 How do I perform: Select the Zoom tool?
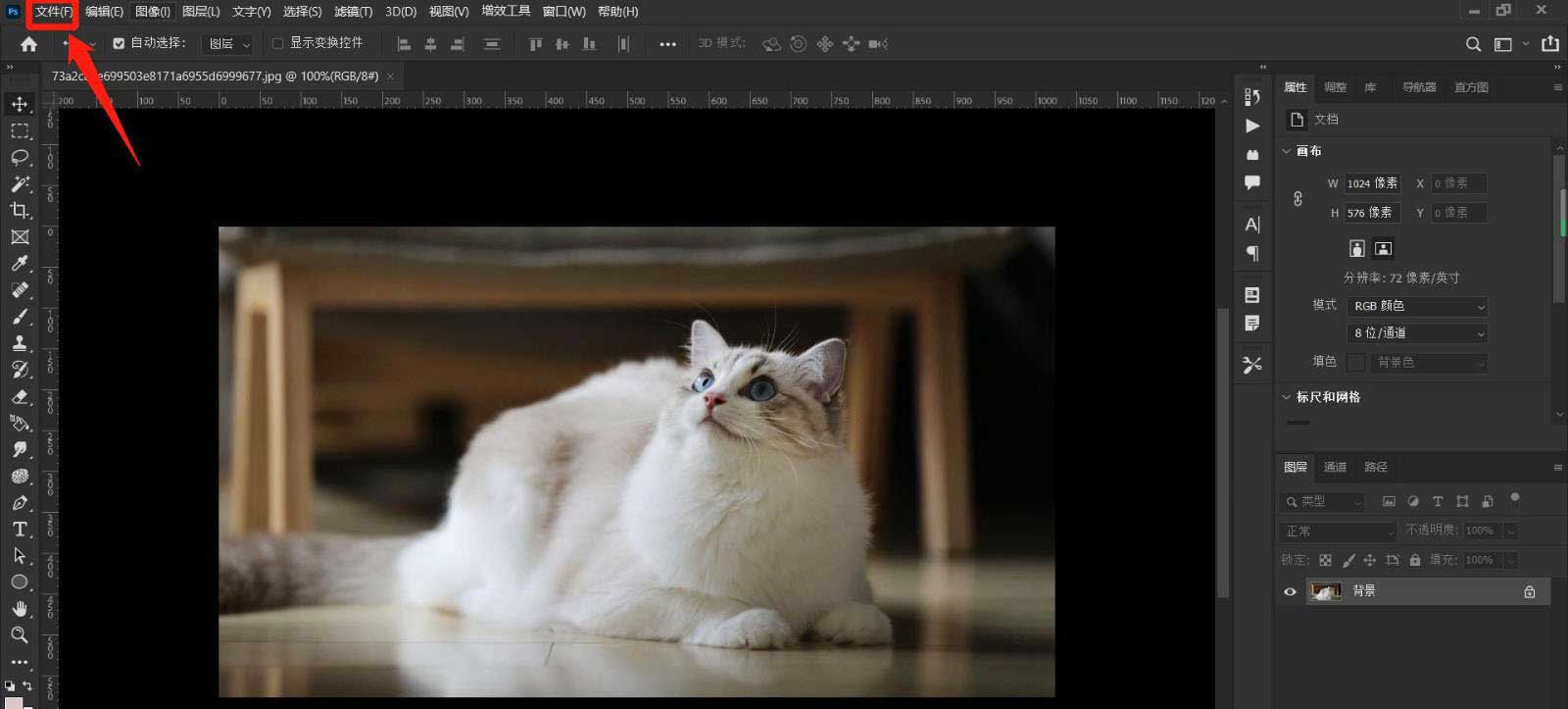(20, 634)
